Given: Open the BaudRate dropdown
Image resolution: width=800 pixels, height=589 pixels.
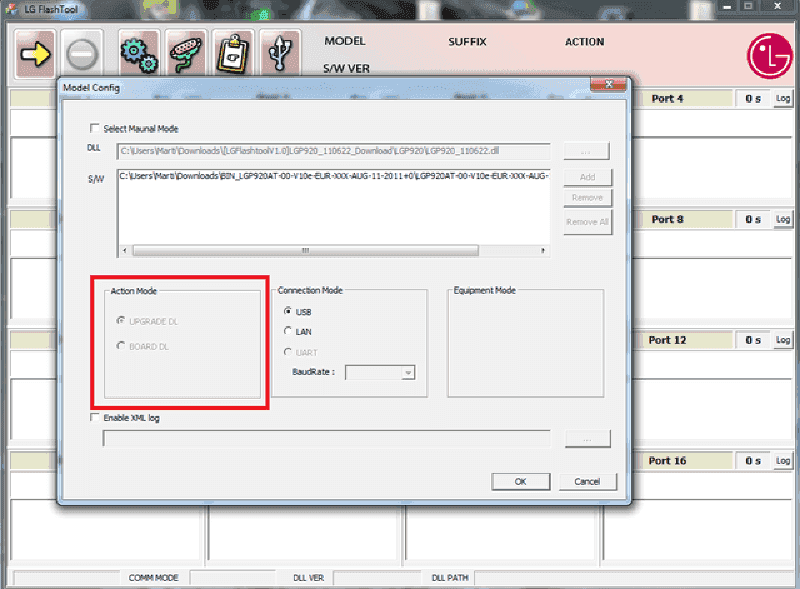Looking at the screenshot, I should click(408, 373).
